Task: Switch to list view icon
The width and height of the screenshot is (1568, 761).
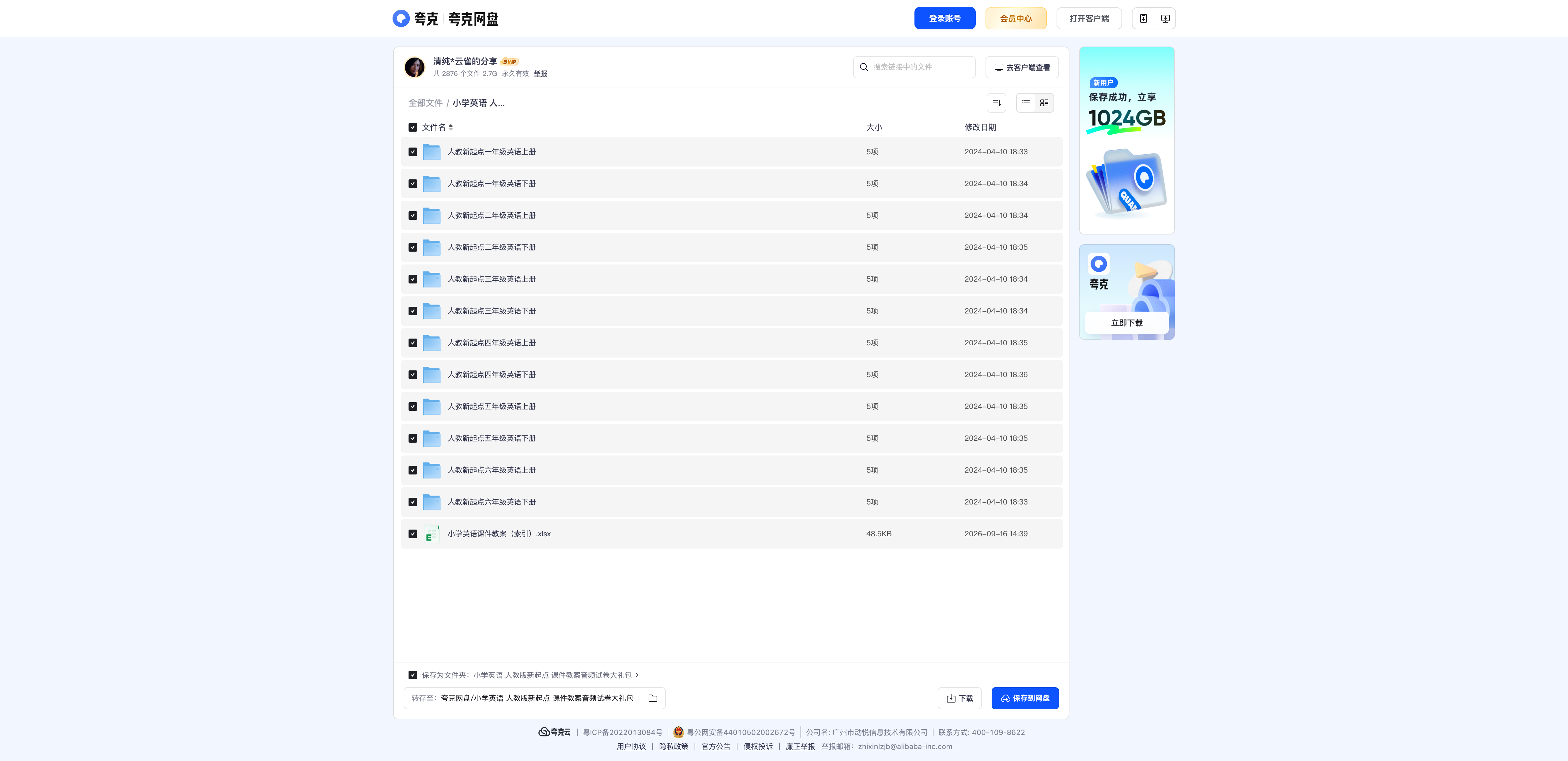Action: (1026, 103)
